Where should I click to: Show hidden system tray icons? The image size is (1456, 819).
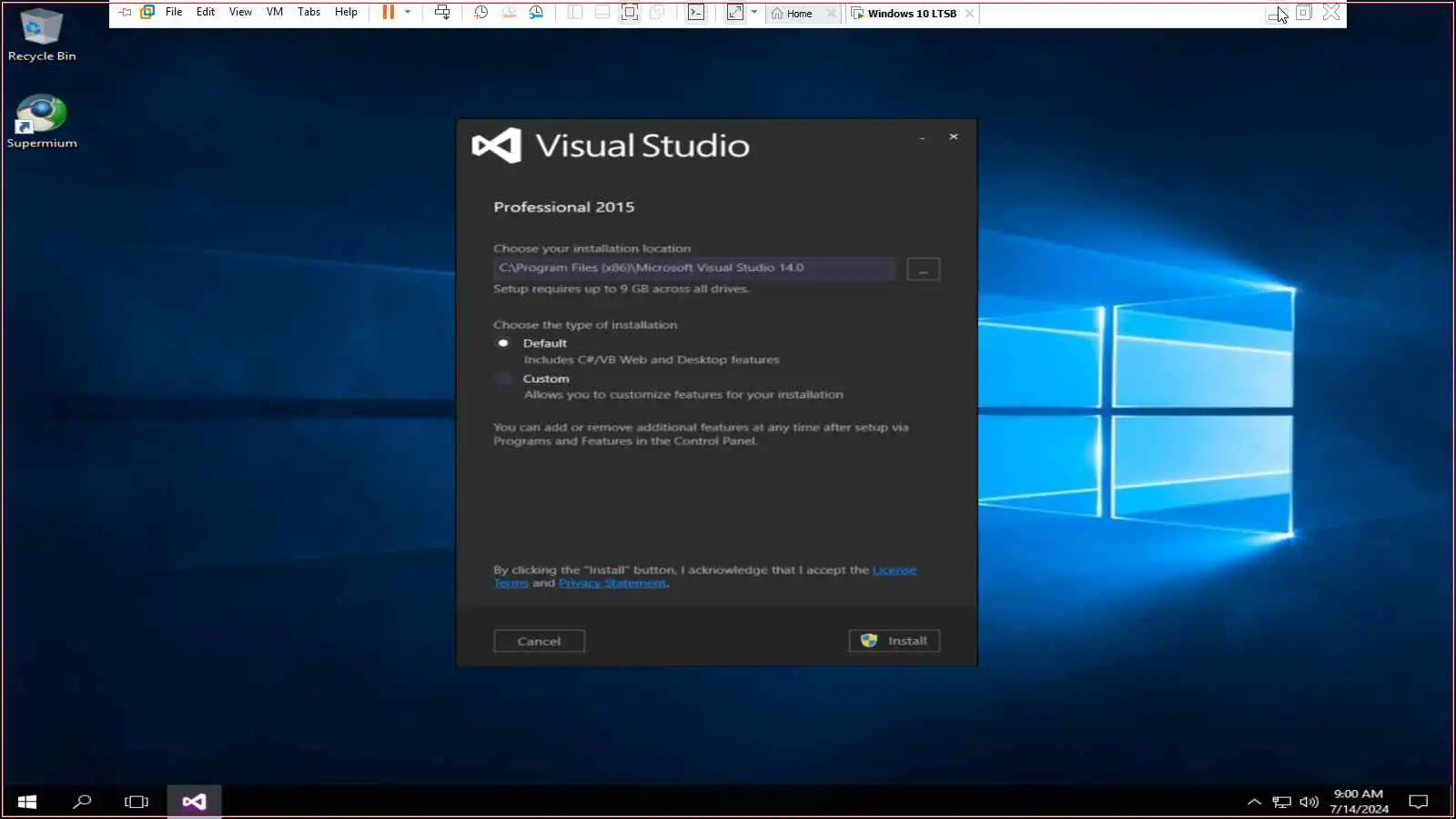click(1254, 802)
